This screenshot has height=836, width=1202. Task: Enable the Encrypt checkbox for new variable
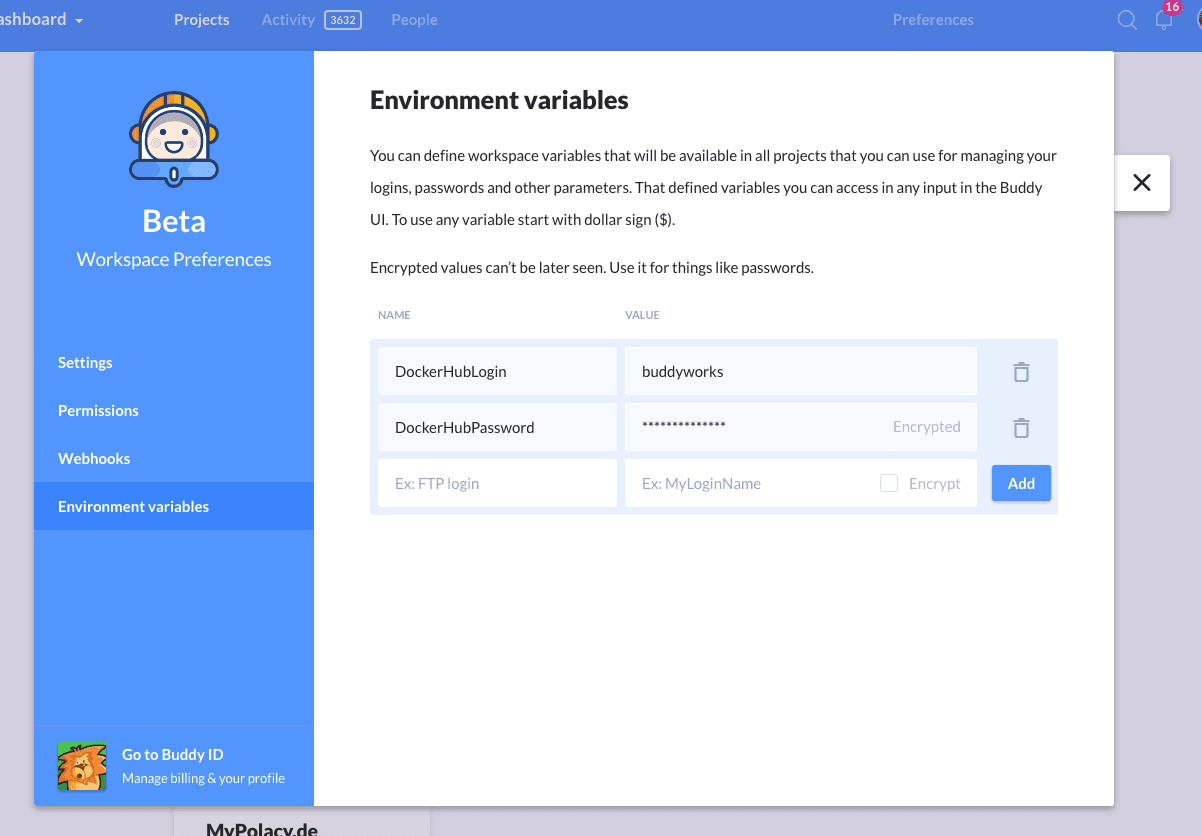tap(888, 484)
